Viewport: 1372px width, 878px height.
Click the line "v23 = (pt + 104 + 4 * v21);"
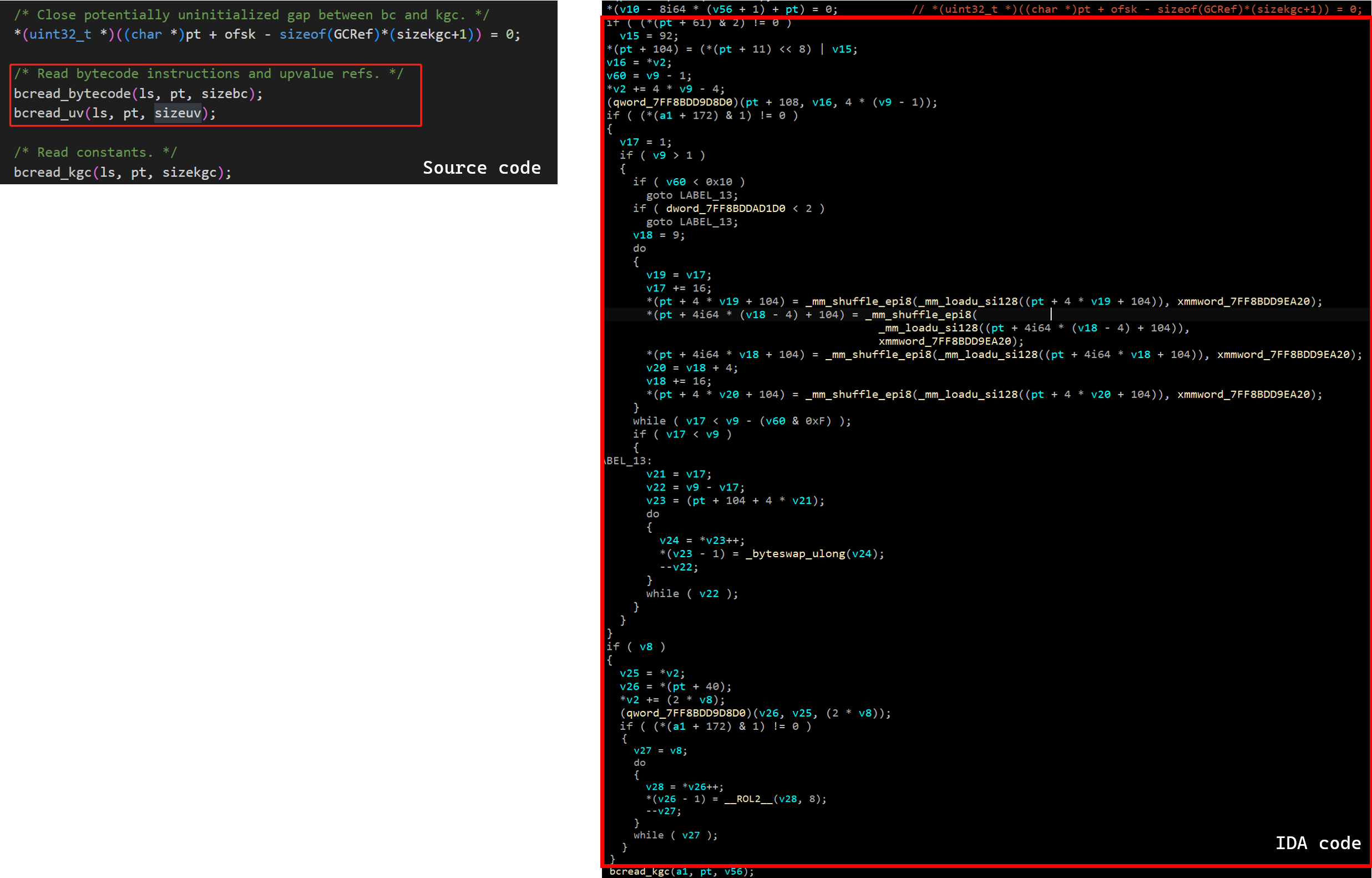[x=735, y=501]
